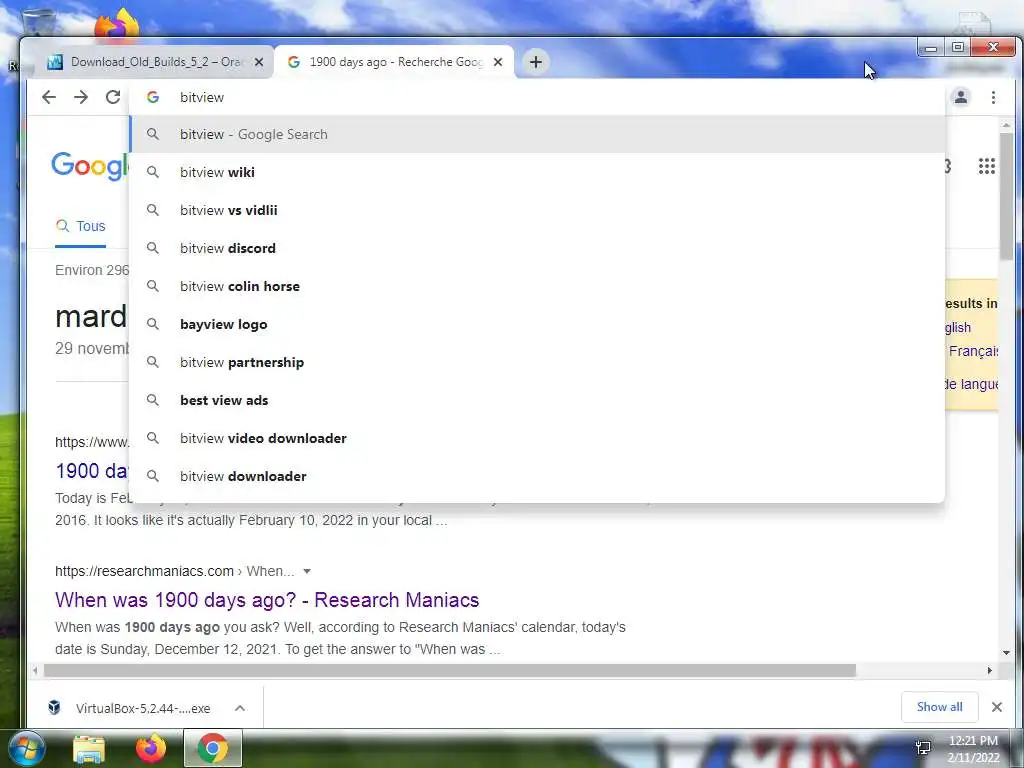1024x768 pixels.
Task: Choose the best view ads suggestion
Action: [537, 400]
